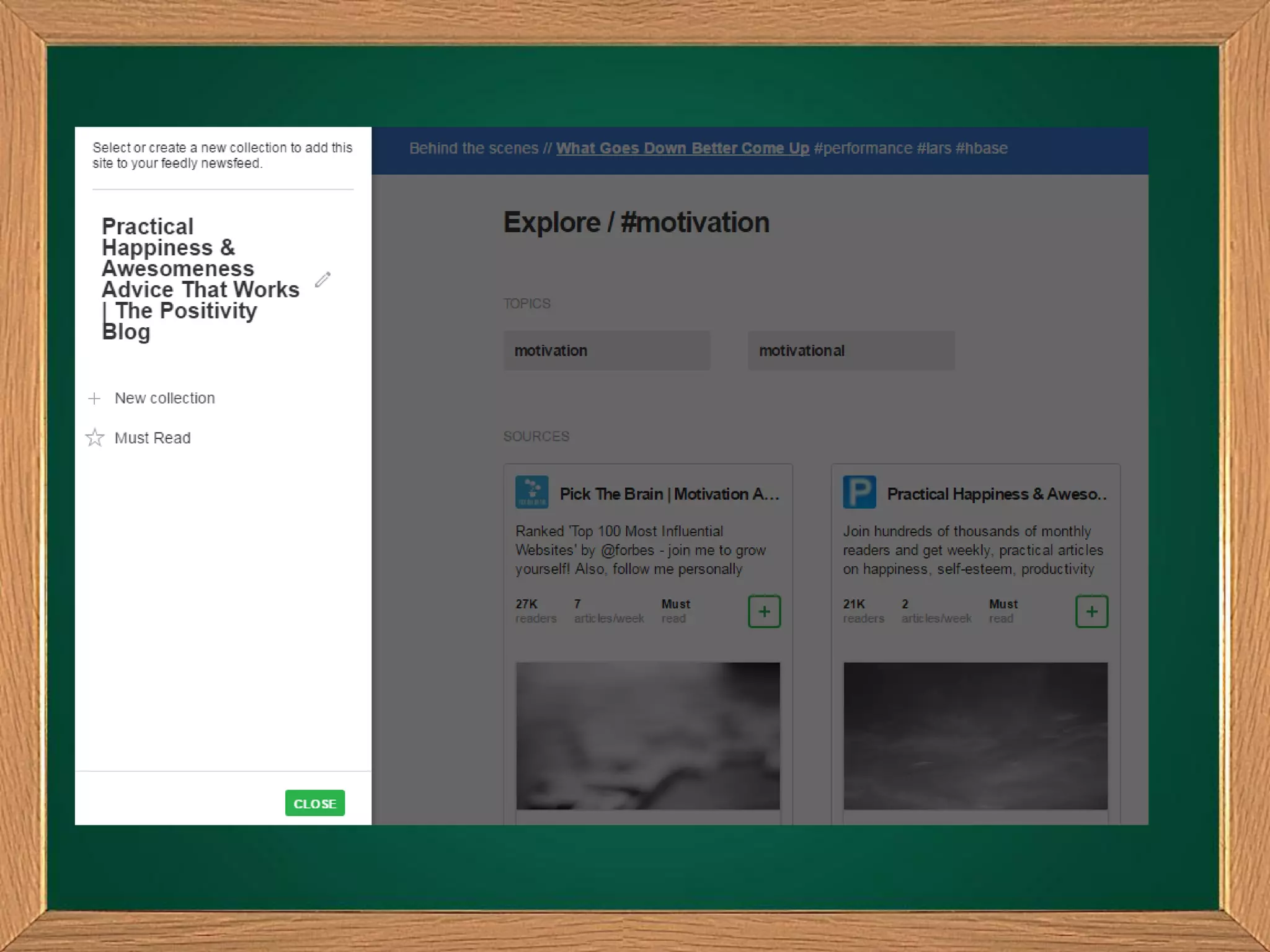Click the pencil edit title icon
Screen dimensions: 1270x952
(322, 280)
